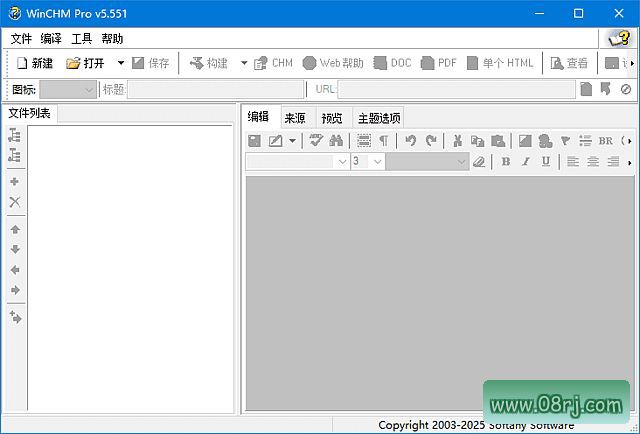Click the 构建 build button
This screenshot has width=640, height=434.
click(x=209, y=63)
